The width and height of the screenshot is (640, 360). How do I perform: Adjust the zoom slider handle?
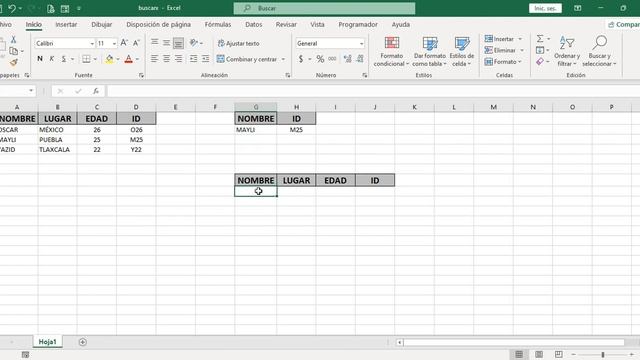point(603,355)
